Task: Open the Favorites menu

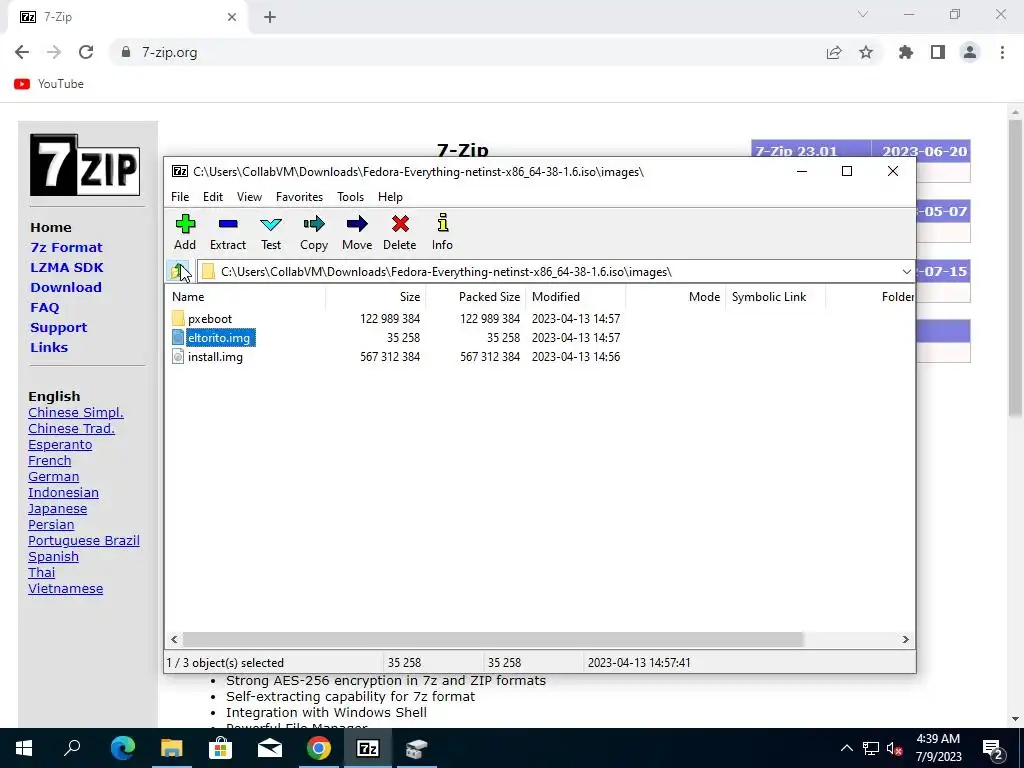Action: [x=299, y=197]
